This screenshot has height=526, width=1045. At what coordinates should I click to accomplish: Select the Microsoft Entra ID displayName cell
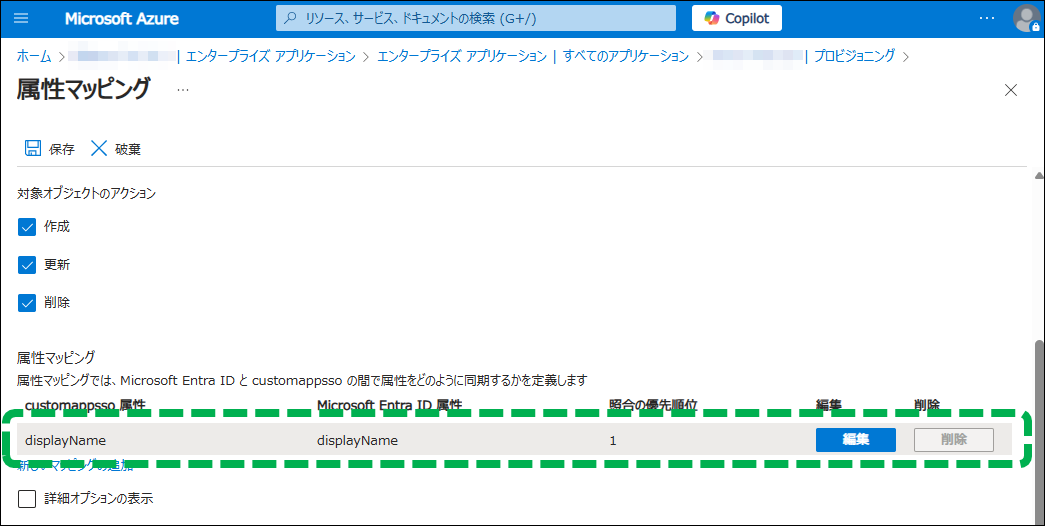point(357,440)
